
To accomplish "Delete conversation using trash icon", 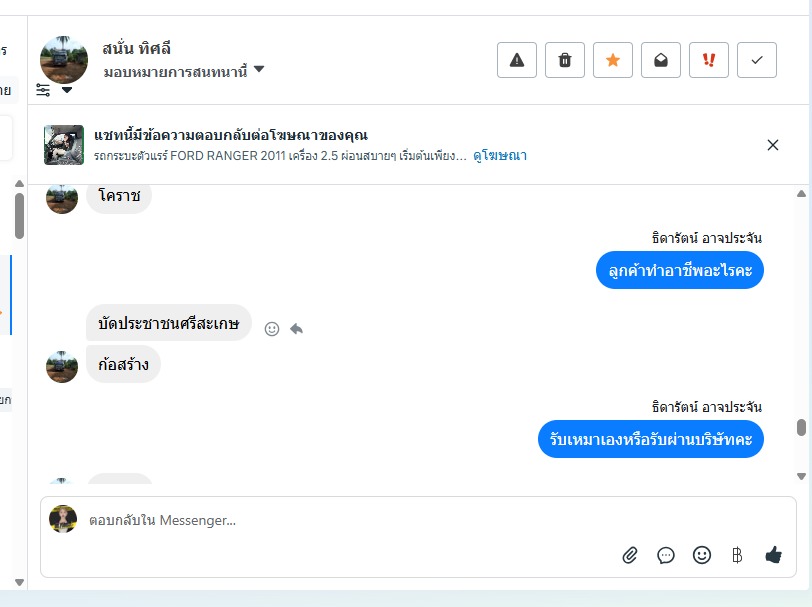I will coord(565,60).
